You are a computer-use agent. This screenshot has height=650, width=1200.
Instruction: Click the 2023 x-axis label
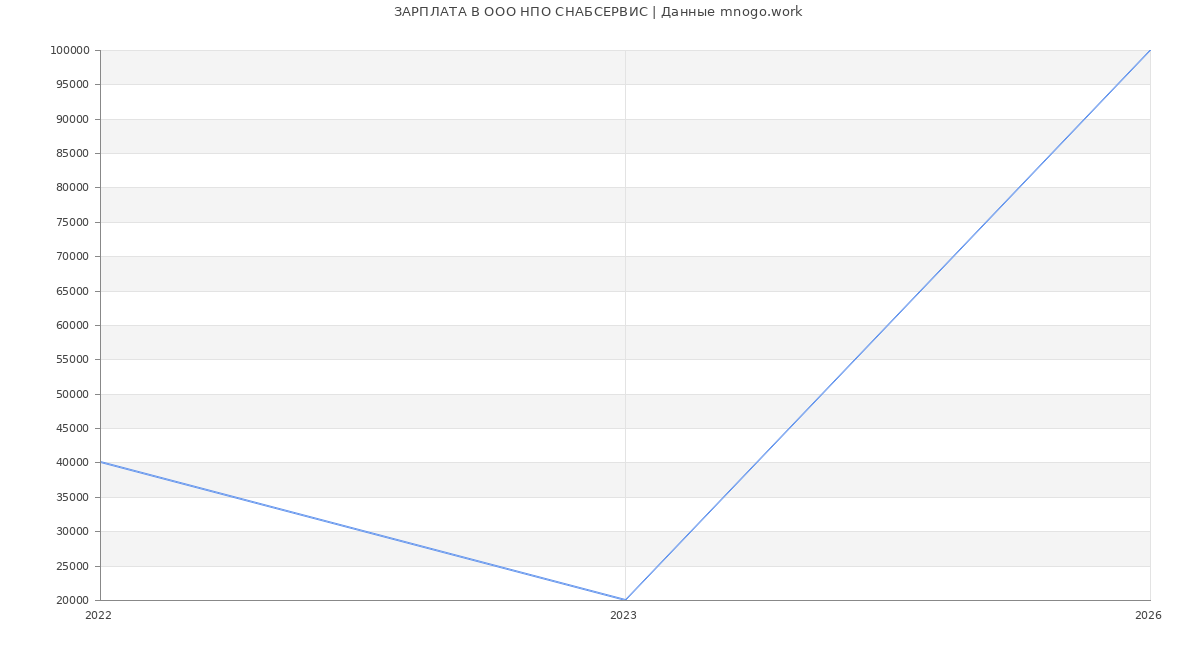(x=623, y=616)
